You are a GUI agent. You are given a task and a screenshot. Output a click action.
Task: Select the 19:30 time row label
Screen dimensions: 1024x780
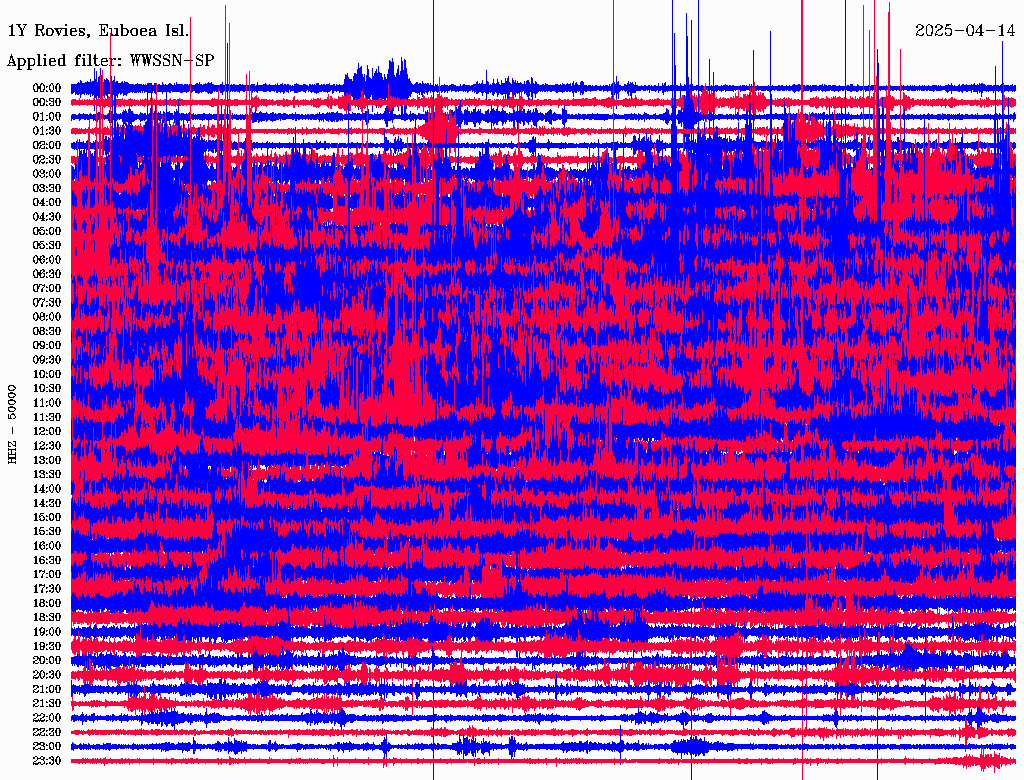[x=47, y=646]
